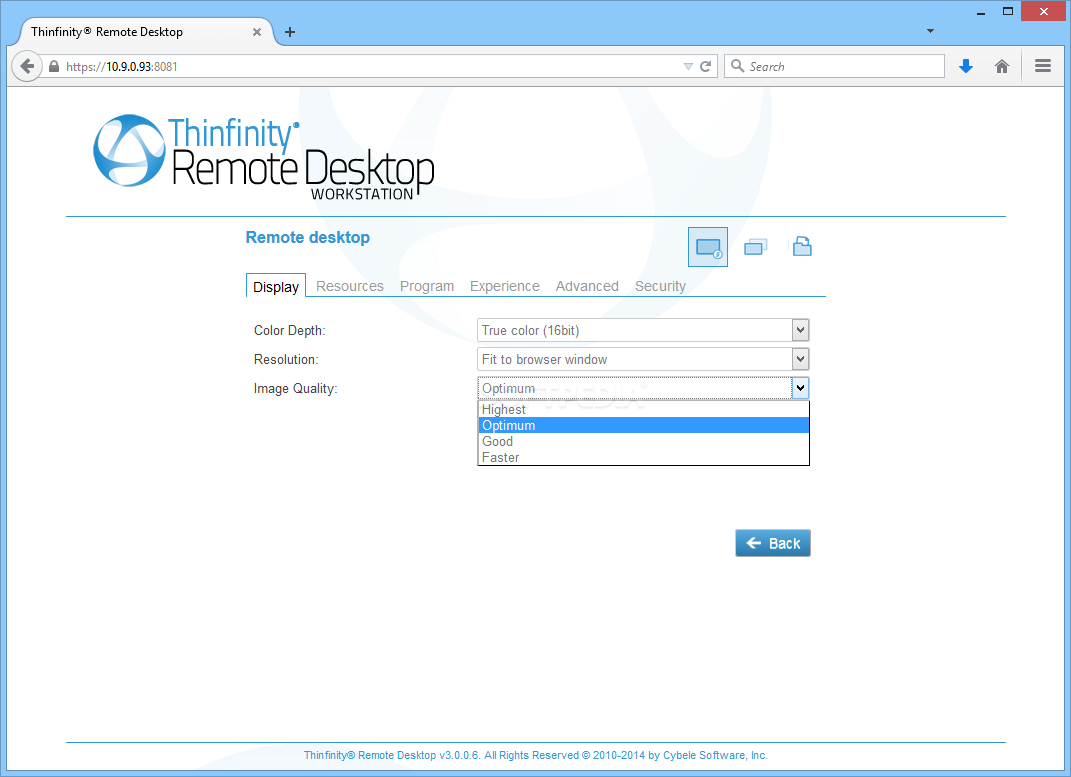Switch to the Advanced tab

587,286
